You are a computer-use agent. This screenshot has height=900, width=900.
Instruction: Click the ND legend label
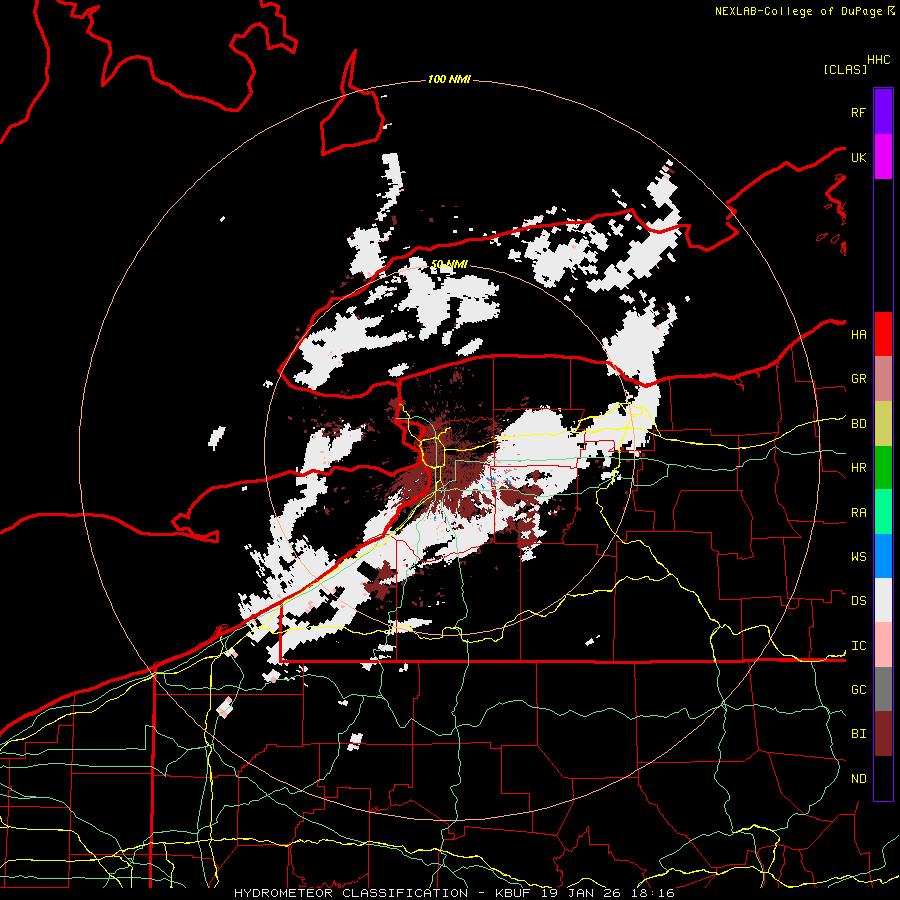[x=859, y=779]
